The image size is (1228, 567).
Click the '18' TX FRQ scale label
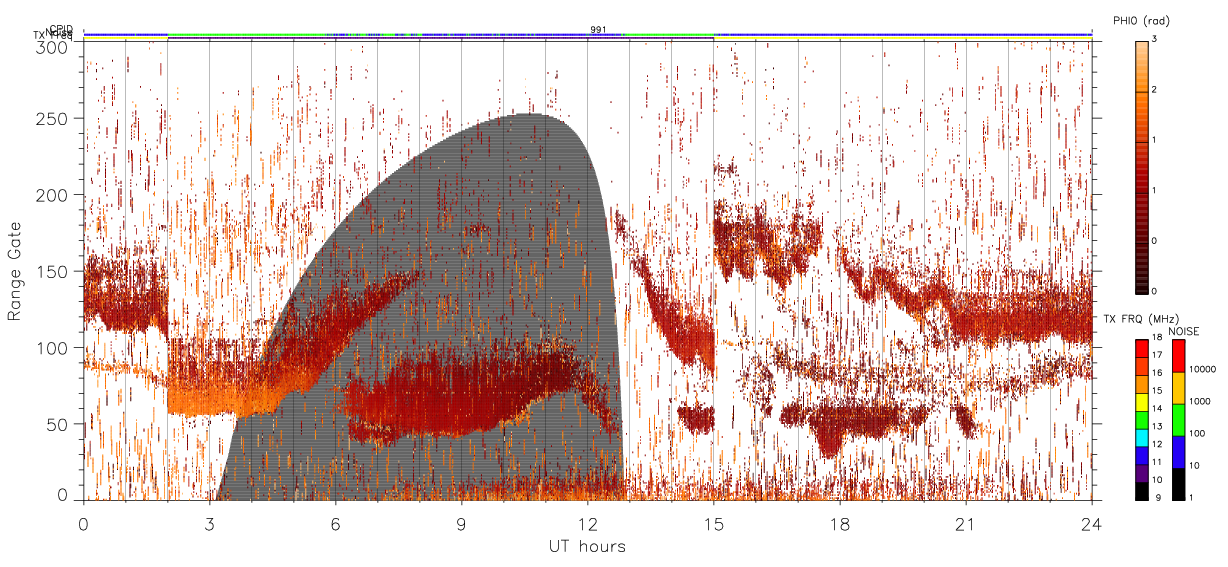tap(1157, 337)
